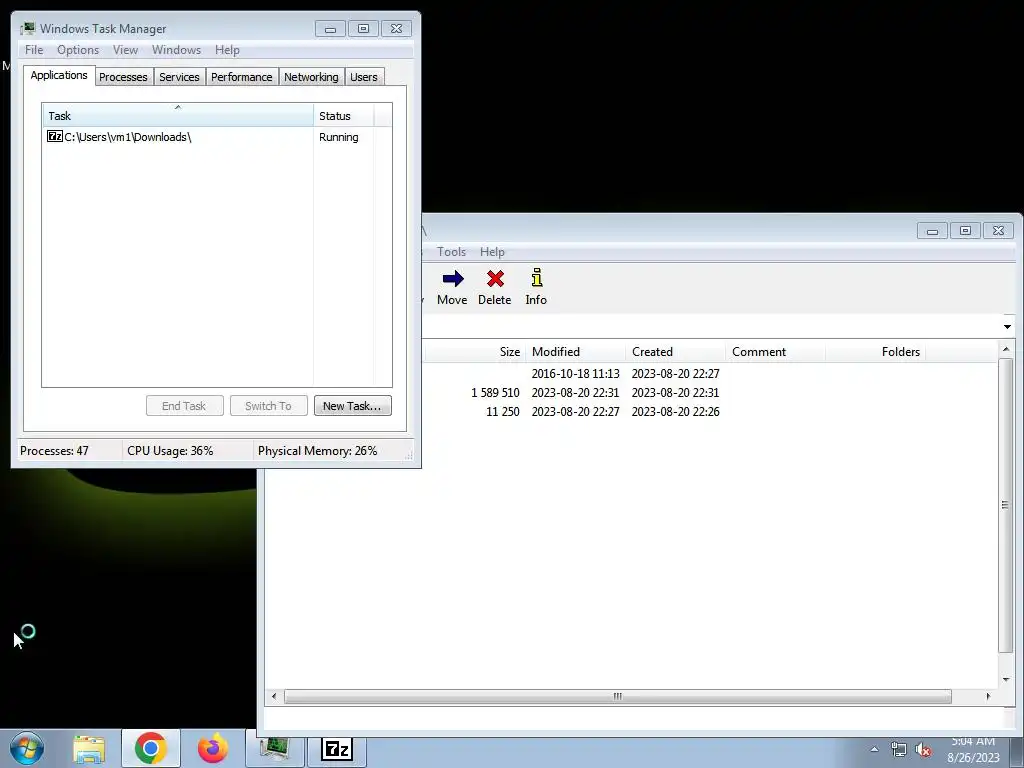Click the right arrow of 7-Zip horizontal scrollbar
This screenshot has width=1024, height=768.
point(988,696)
